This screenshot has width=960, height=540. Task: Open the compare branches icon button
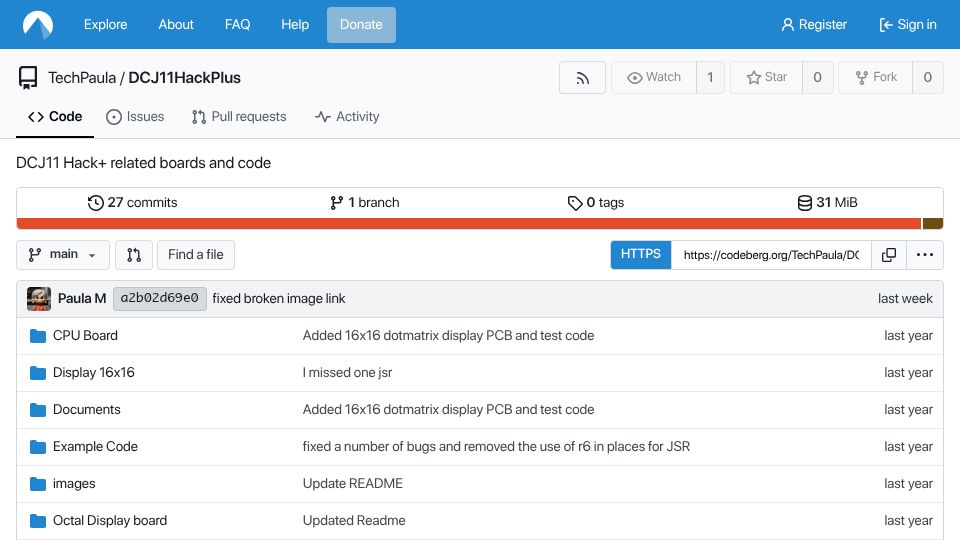point(133,255)
